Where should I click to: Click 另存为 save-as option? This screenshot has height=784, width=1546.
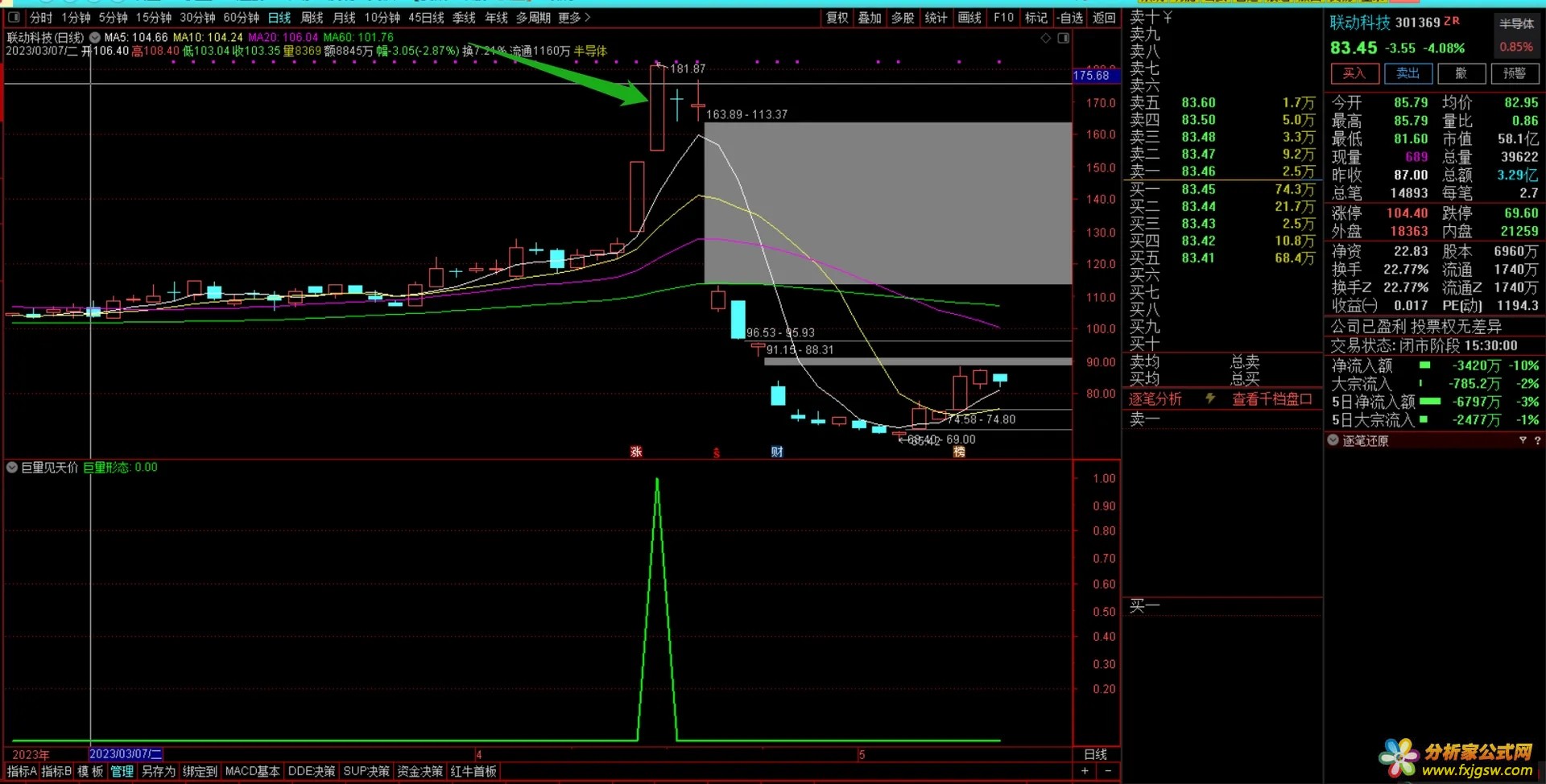point(159,771)
